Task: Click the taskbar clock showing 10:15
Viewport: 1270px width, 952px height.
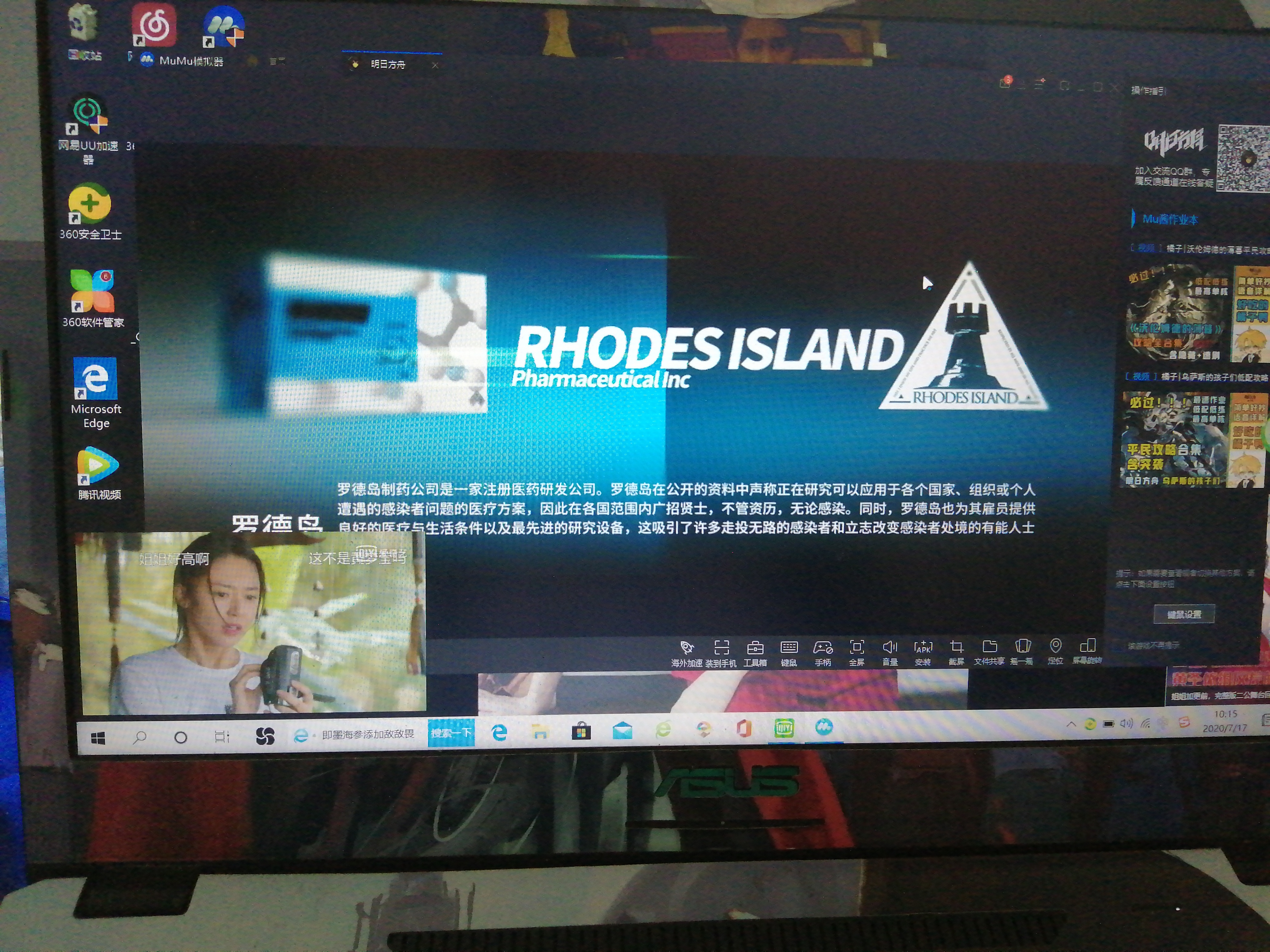Action: (1226, 721)
